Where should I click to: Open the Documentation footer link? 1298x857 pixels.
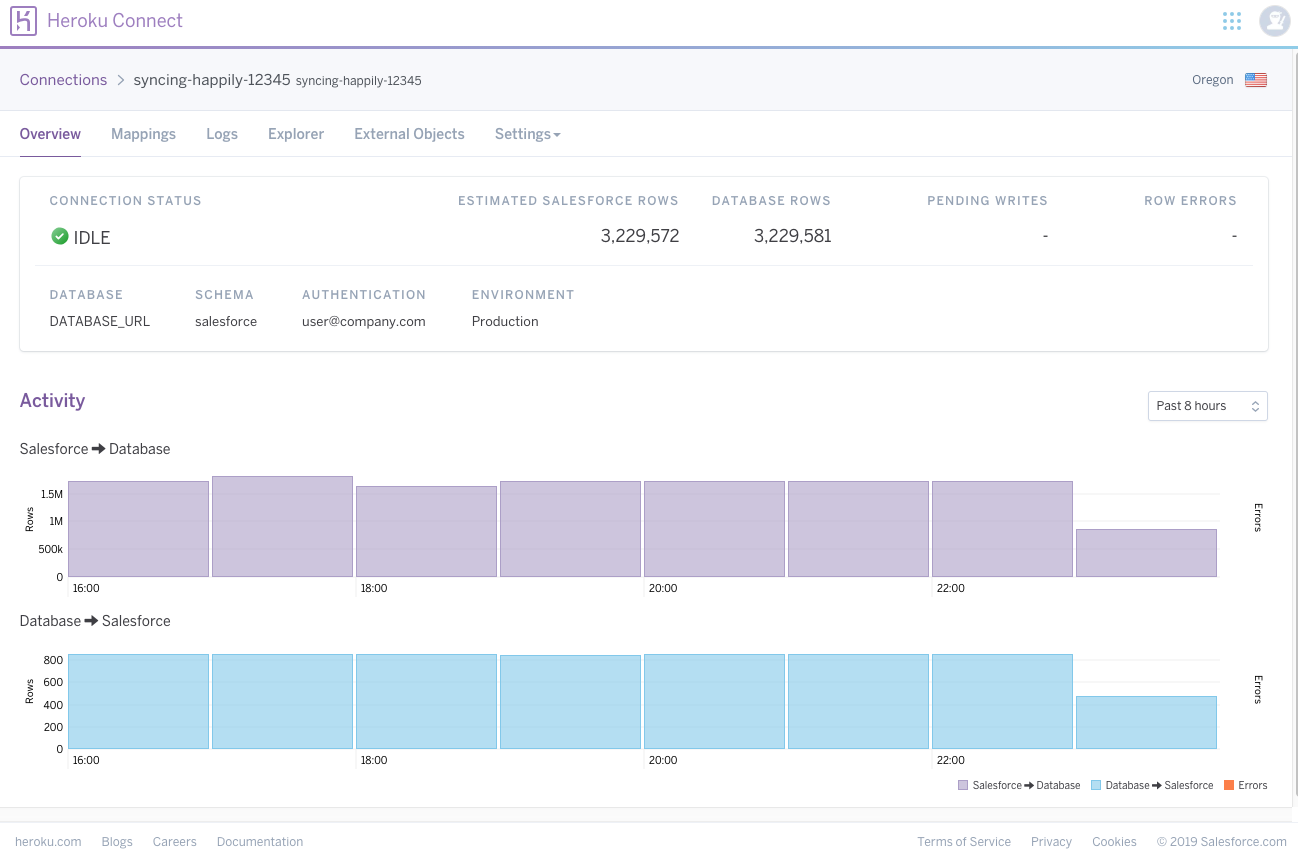(260, 842)
